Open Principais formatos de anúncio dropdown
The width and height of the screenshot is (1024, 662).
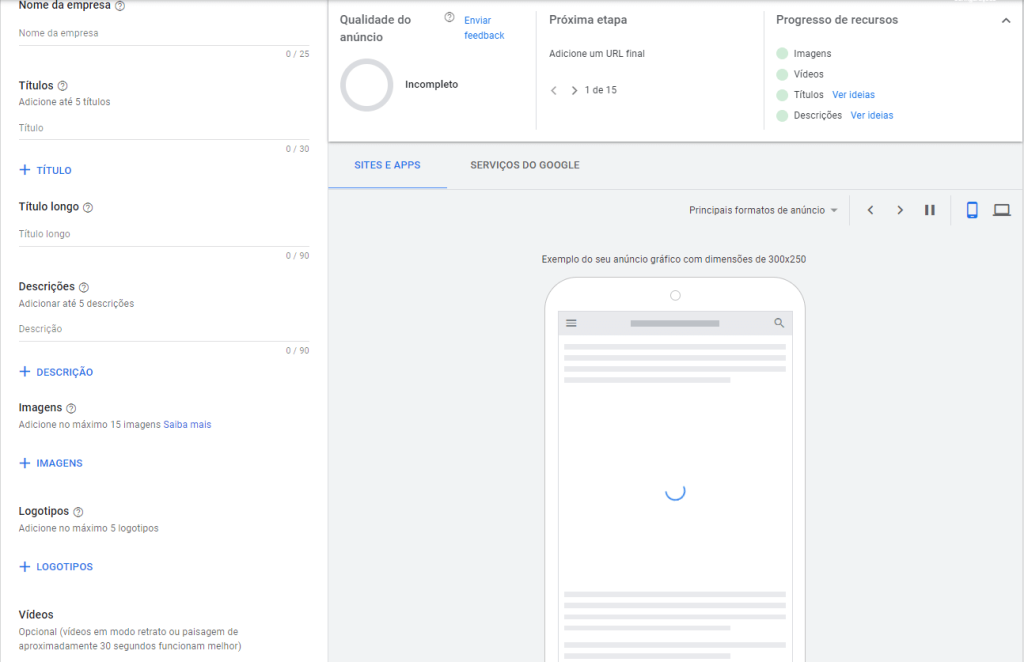pos(763,210)
